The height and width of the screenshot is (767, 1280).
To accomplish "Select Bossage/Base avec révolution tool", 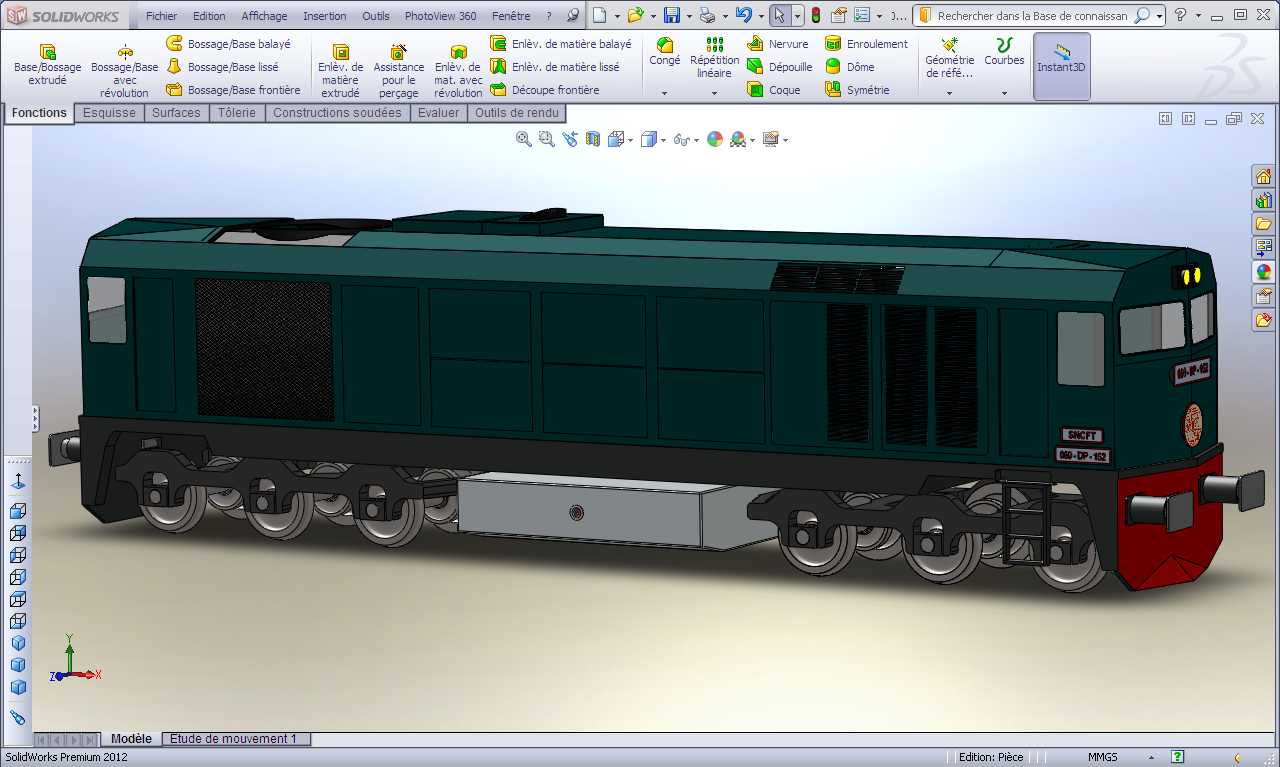I will 124,72.
